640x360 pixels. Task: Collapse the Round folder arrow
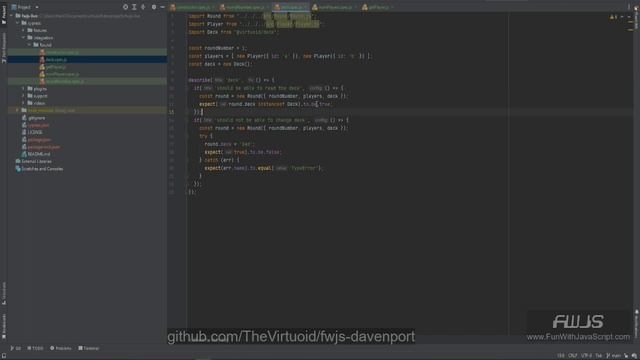coord(29,45)
